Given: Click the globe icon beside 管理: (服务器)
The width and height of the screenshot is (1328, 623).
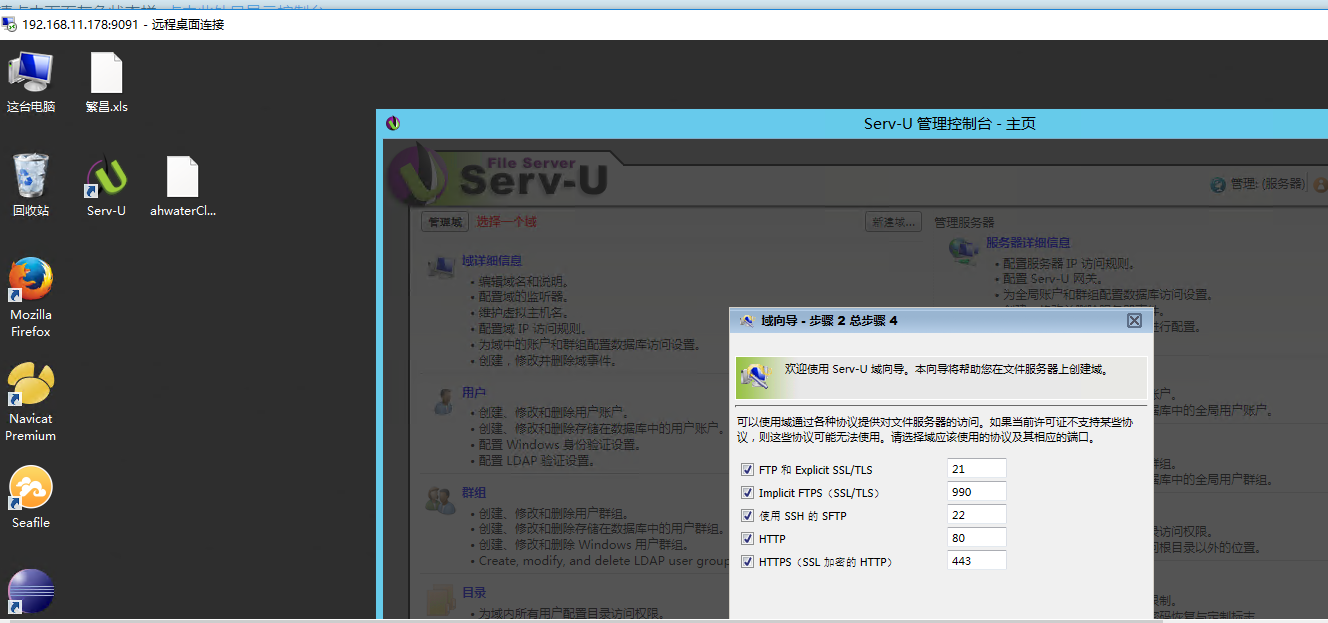Looking at the screenshot, I should (1218, 185).
